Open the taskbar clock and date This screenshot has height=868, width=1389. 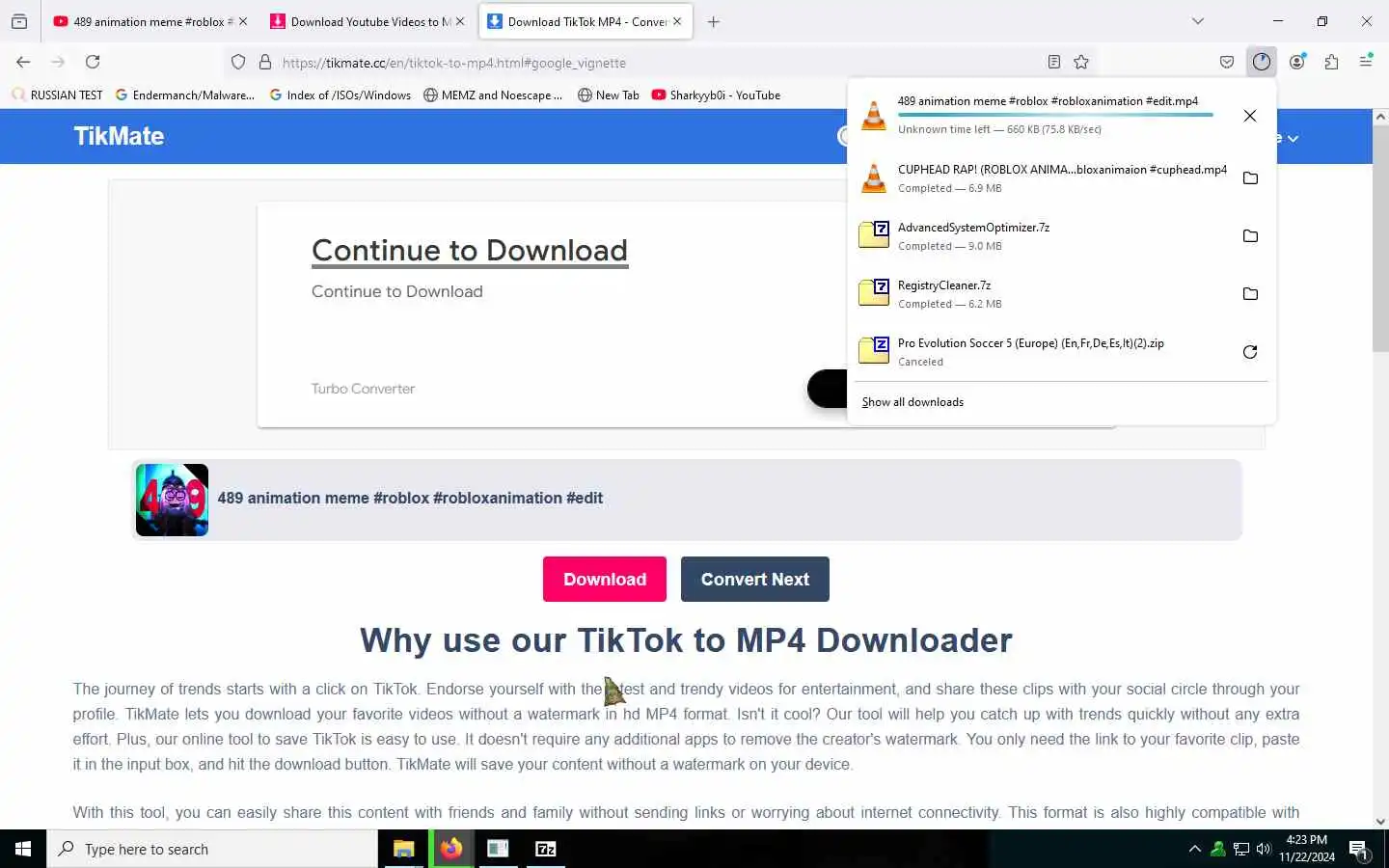[1307, 849]
